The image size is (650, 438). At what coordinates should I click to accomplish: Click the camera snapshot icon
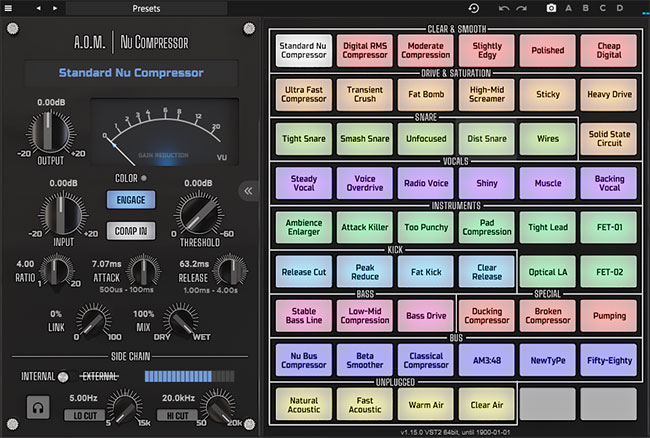[551, 8]
